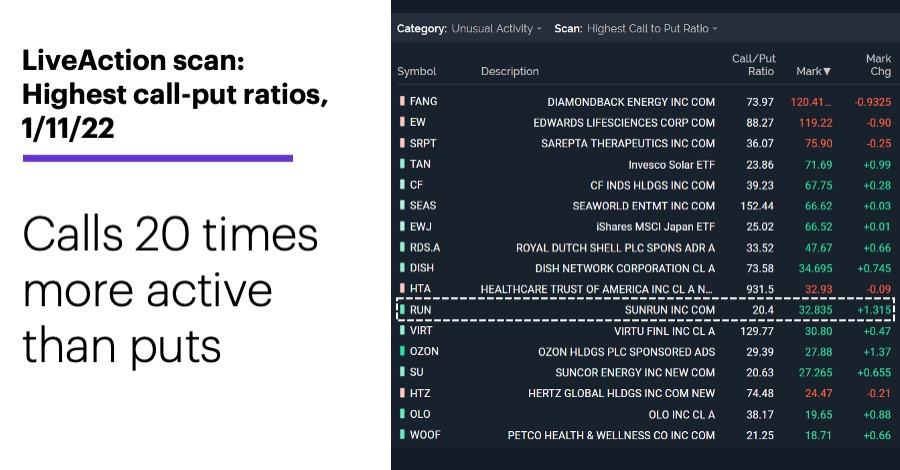Viewport: 900px width, 470px height.
Task: Click call/put ratio value 129.77
Action: [x=757, y=331]
